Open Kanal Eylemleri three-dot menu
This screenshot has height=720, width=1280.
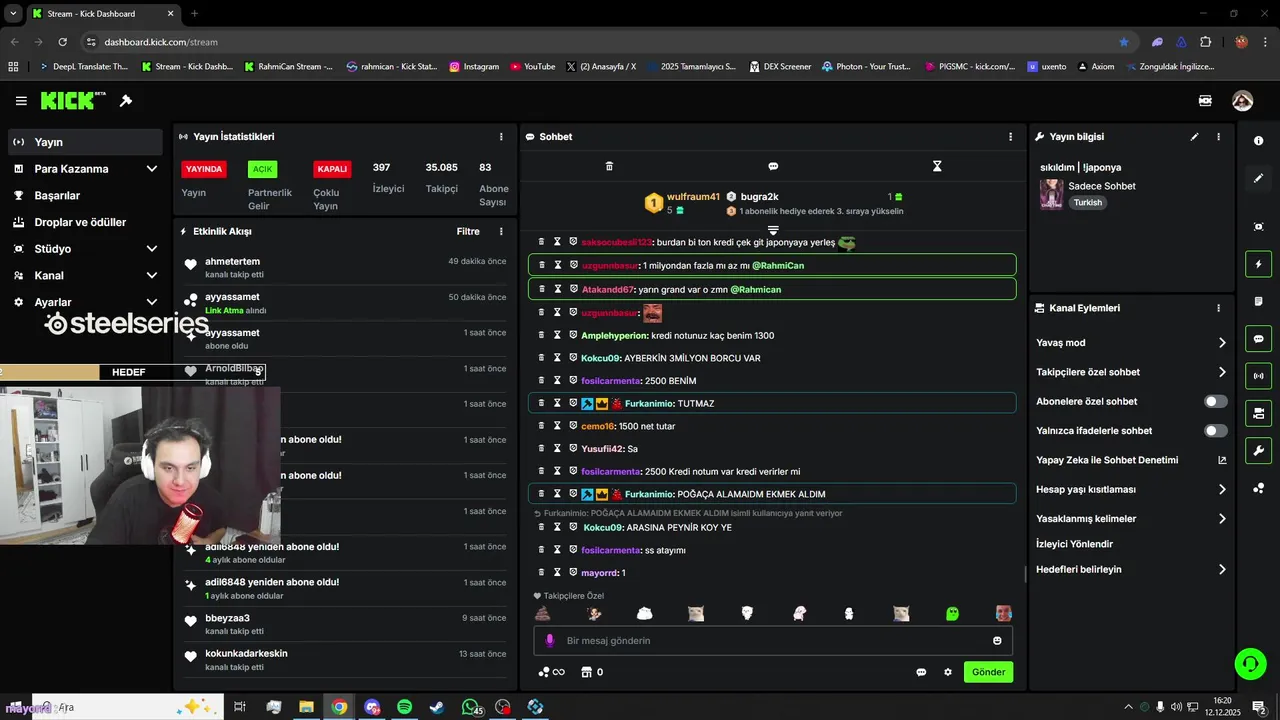tap(1218, 309)
